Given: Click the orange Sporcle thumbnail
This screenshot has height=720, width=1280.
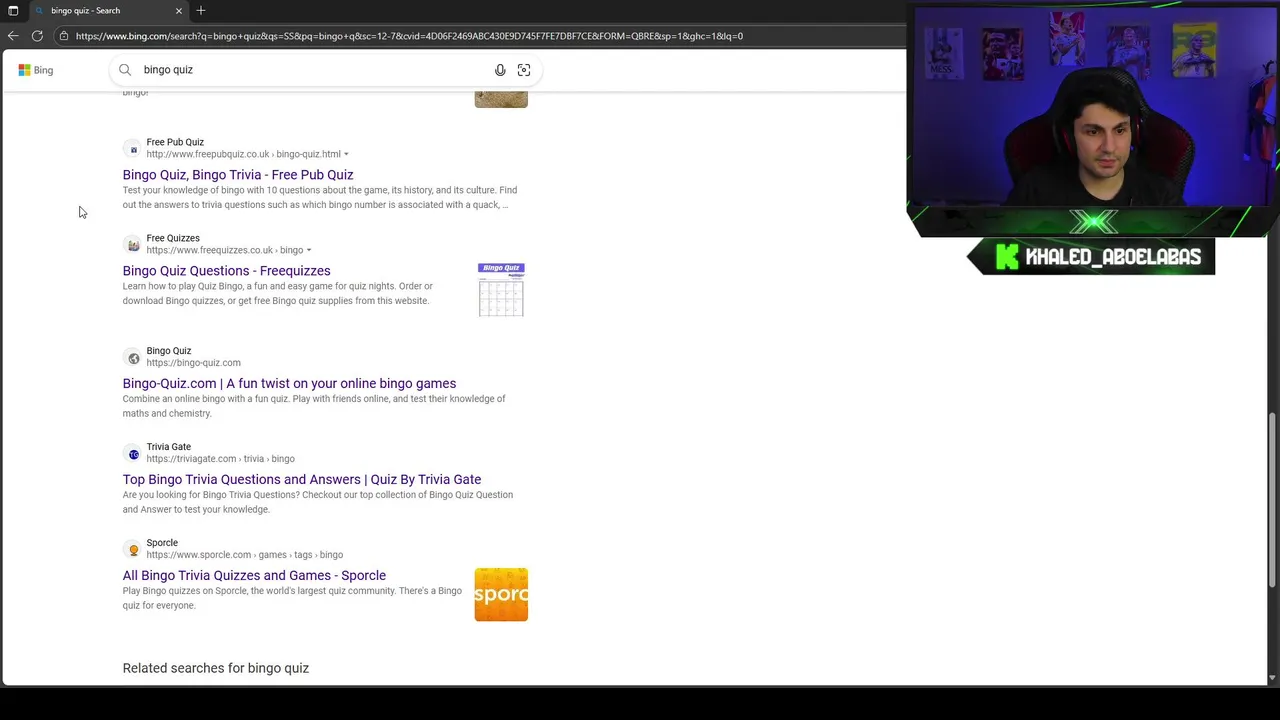Looking at the screenshot, I should [x=501, y=595].
